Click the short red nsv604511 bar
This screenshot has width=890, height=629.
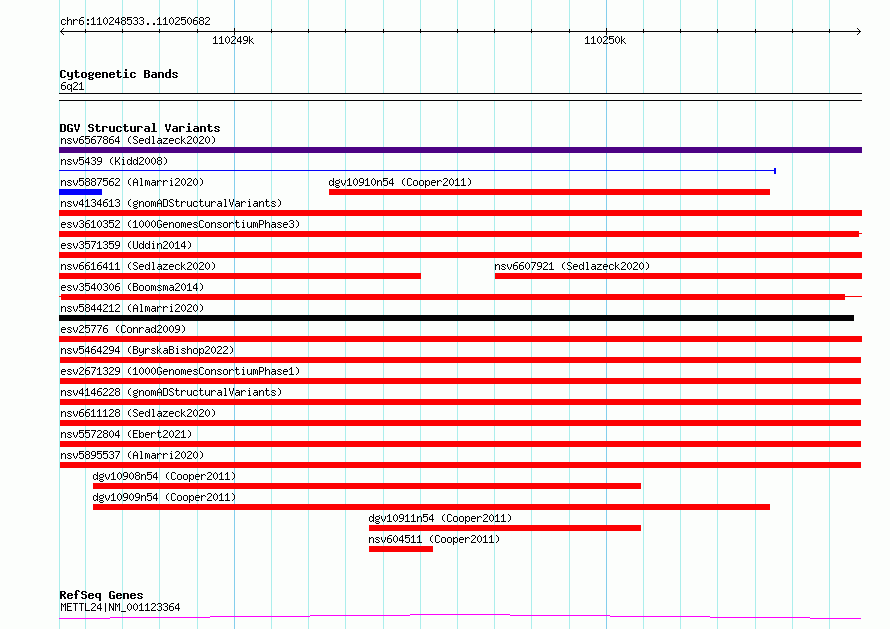point(400,548)
